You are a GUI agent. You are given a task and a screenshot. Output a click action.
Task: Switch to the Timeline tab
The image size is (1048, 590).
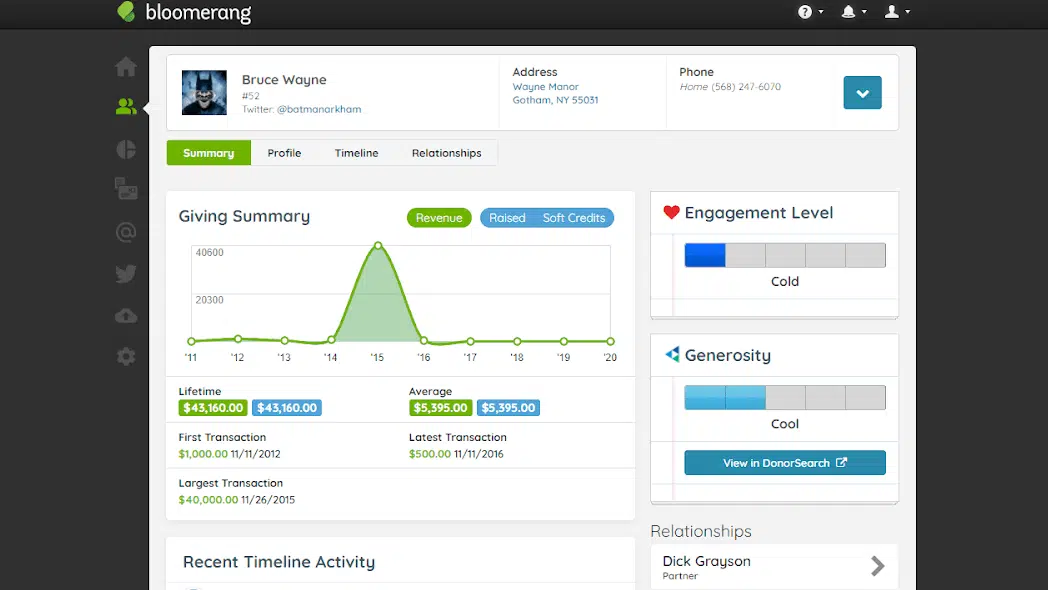(356, 153)
